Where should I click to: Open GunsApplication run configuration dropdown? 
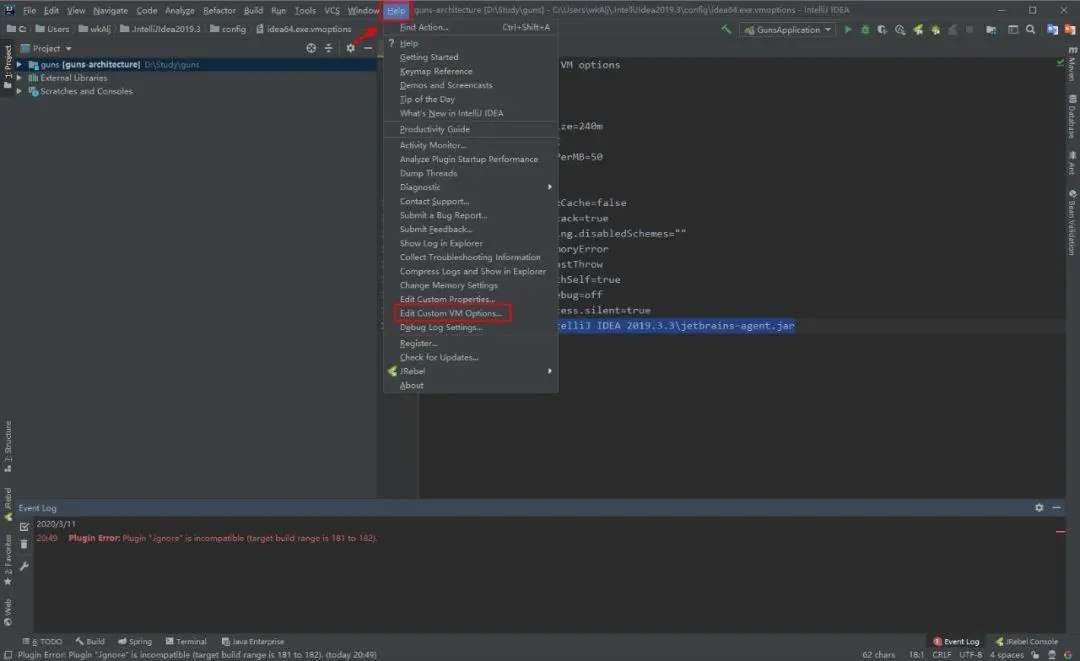click(787, 30)
